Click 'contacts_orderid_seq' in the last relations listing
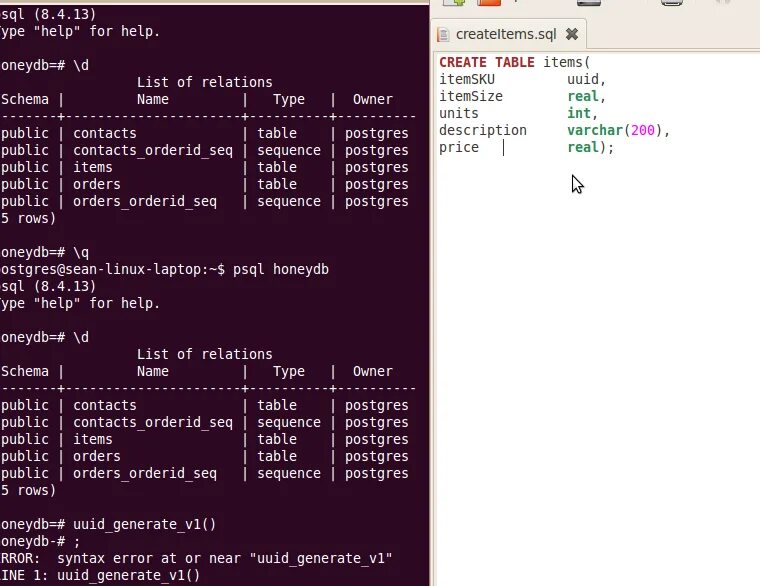The image size is (760, 586). point(153,423)
